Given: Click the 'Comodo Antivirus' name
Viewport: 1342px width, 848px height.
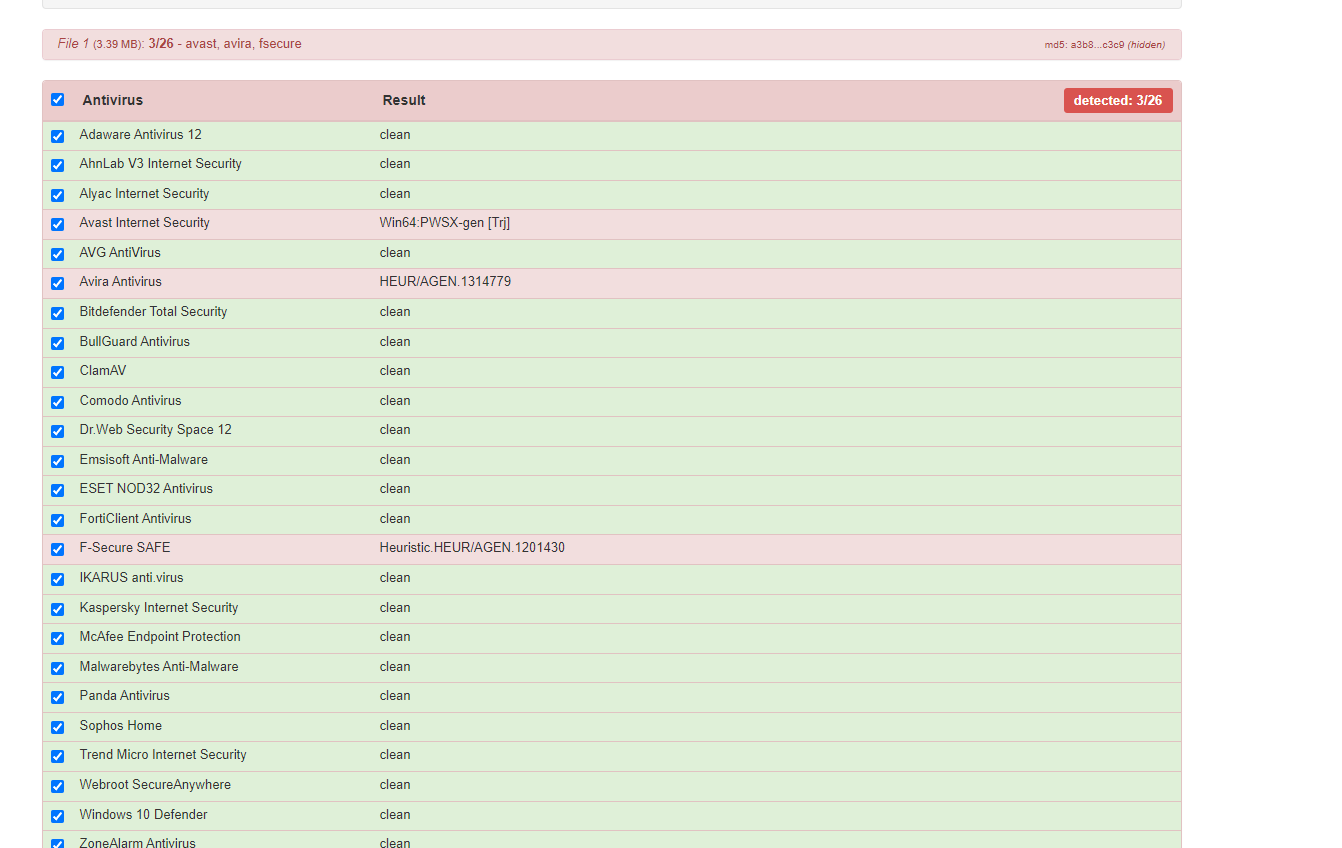Looking at the screenshot, I should [130, 401].
